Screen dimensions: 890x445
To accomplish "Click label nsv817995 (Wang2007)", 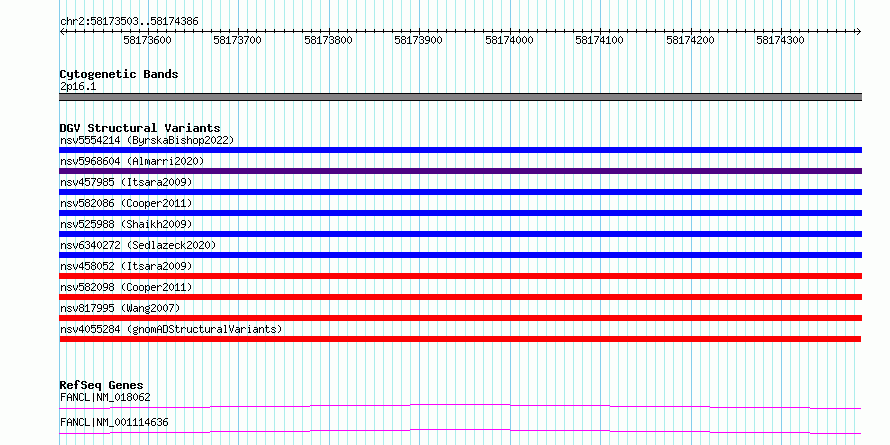I will pyautogui.click(x=120, y=308).
